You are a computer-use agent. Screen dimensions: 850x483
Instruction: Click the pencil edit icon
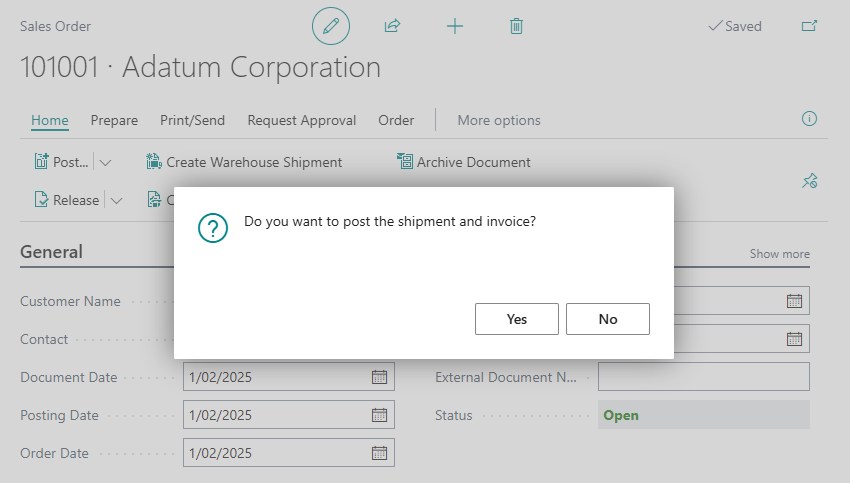pos(331,26)
